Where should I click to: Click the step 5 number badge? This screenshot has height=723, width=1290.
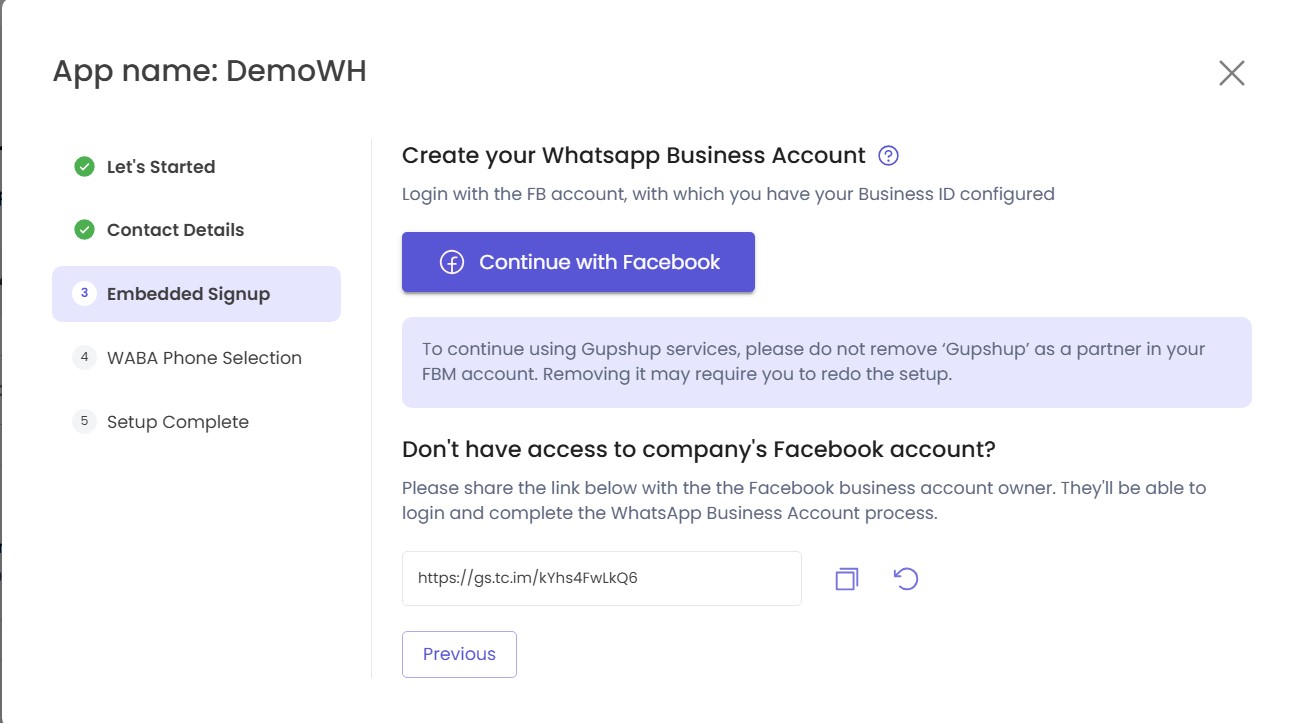pos(84,422)
